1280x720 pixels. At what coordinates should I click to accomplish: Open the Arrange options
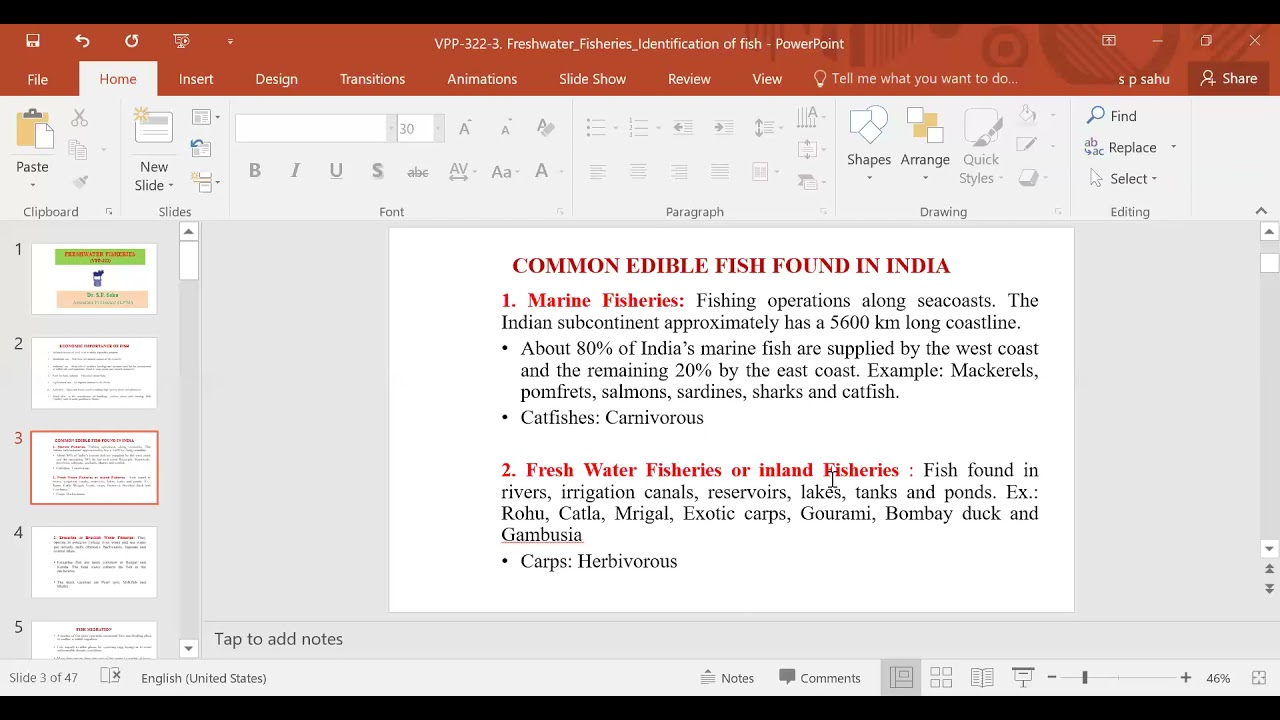(925, 146)
